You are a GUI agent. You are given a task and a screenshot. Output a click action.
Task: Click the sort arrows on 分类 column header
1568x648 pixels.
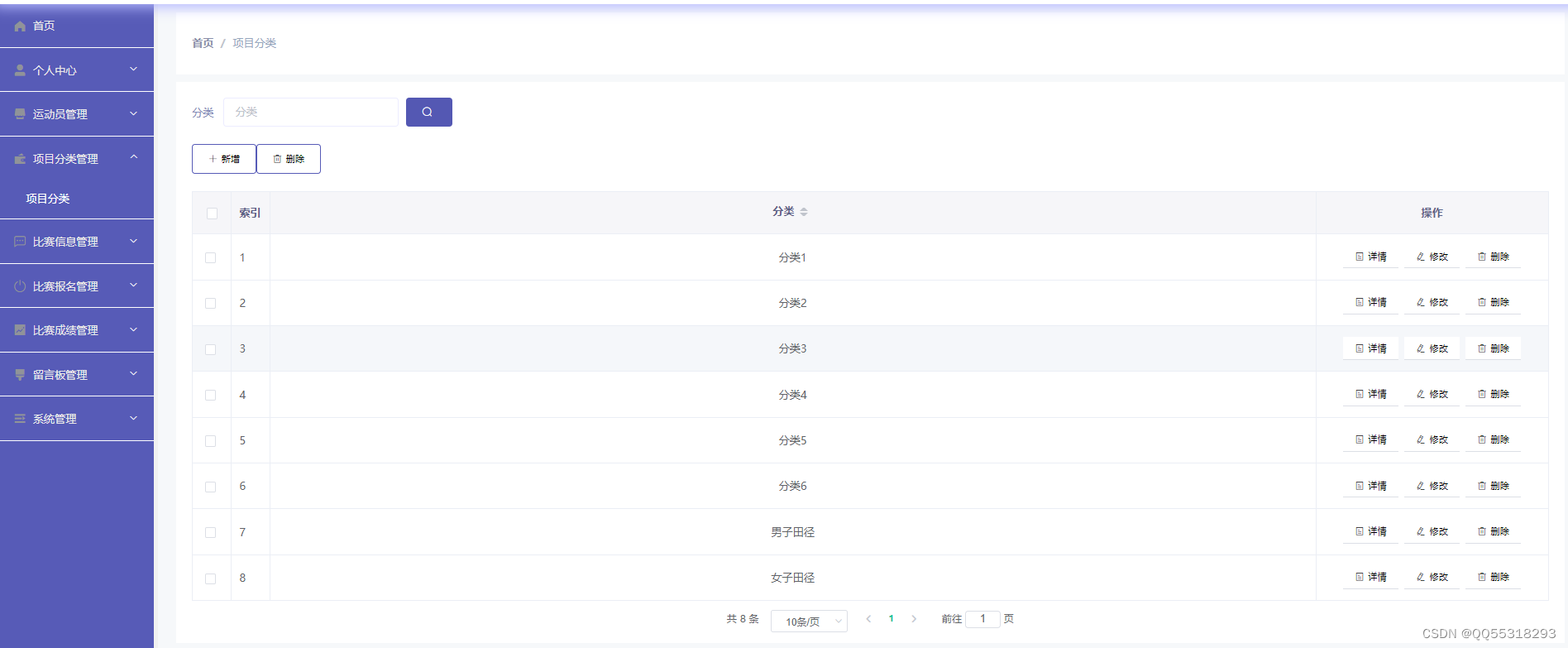804,212
